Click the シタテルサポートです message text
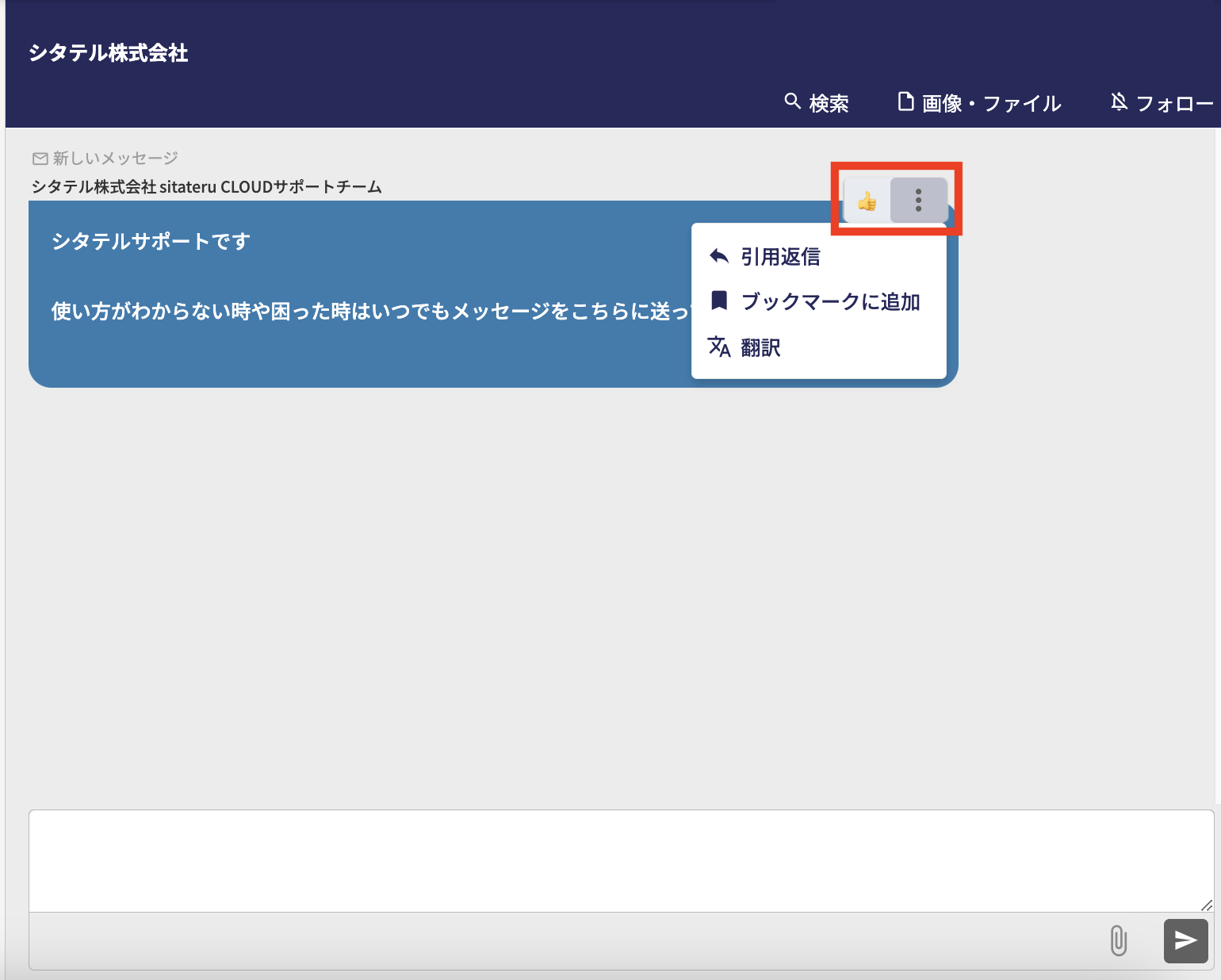The width and height of the screenshot is (1221, 980). [x=151, y=241]
